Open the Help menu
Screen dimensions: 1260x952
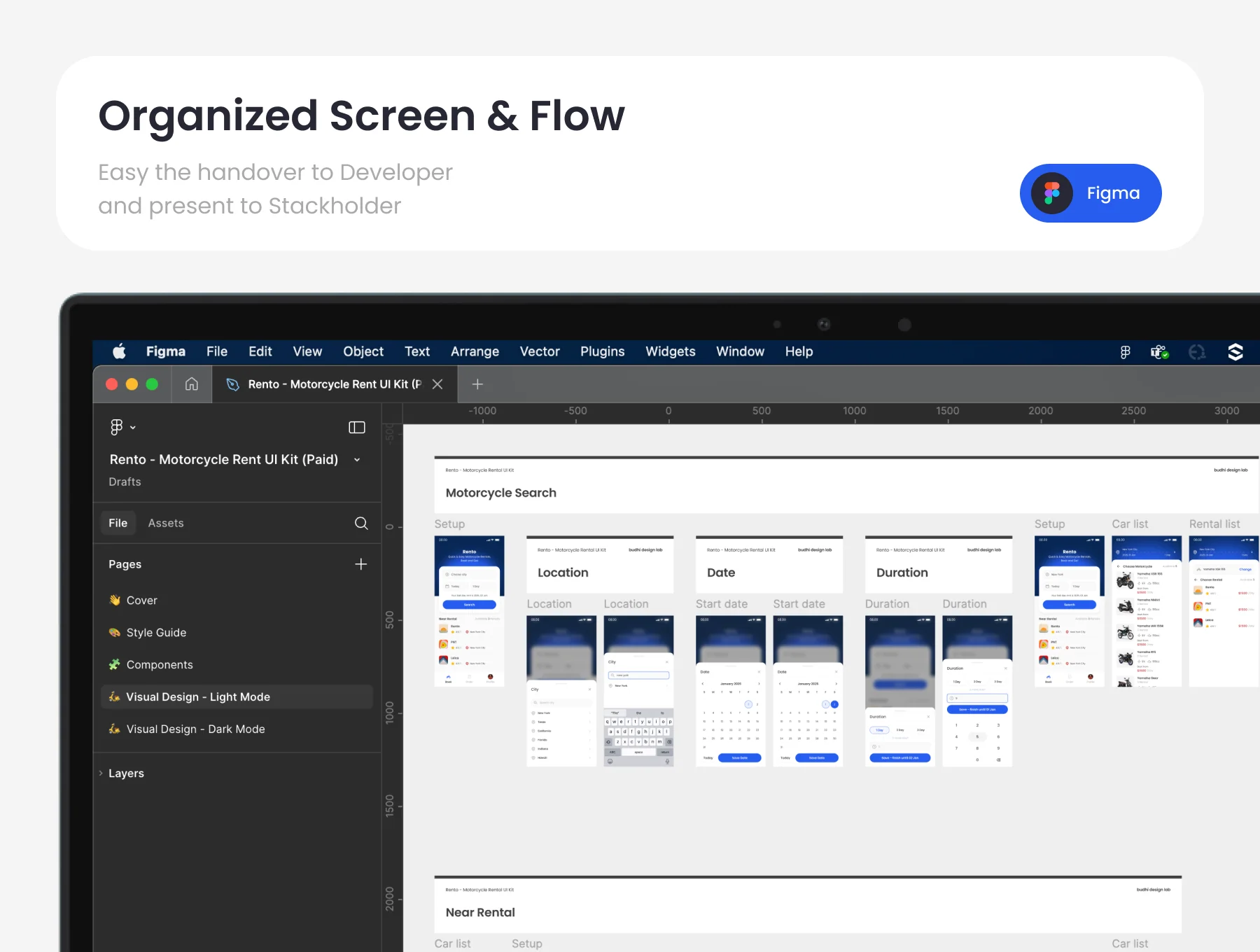[799, 351]
